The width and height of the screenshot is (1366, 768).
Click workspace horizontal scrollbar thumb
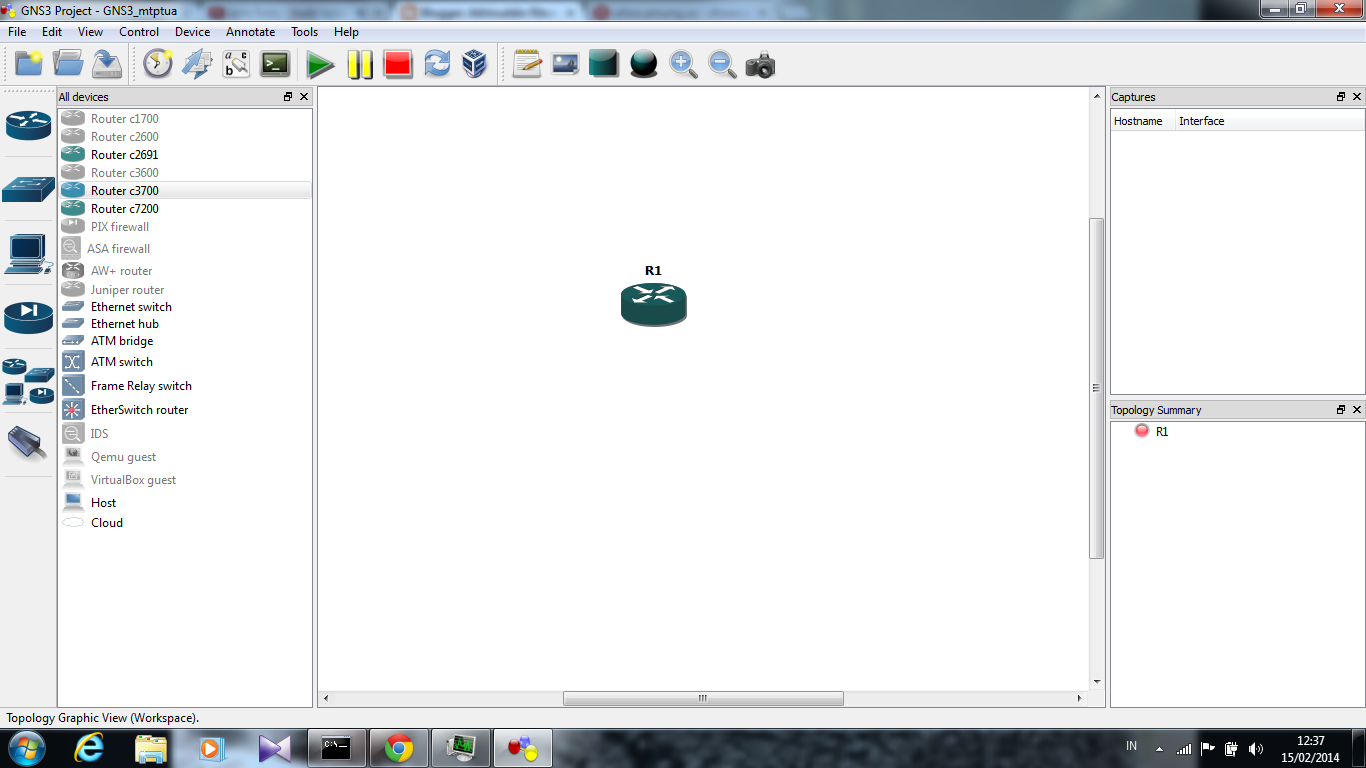tap(703, 698)
